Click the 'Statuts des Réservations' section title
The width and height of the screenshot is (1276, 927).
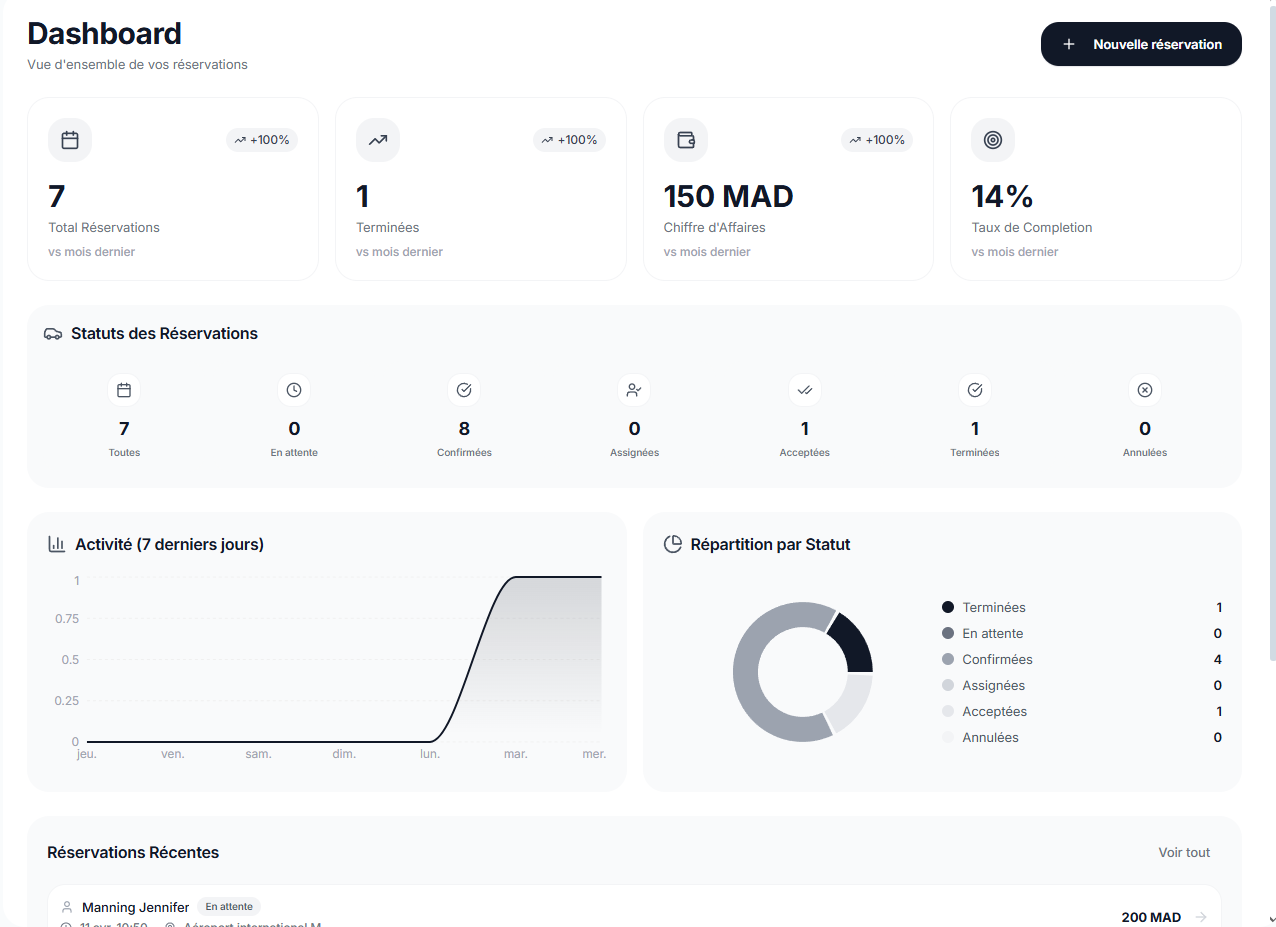click(x=164, y=334)
